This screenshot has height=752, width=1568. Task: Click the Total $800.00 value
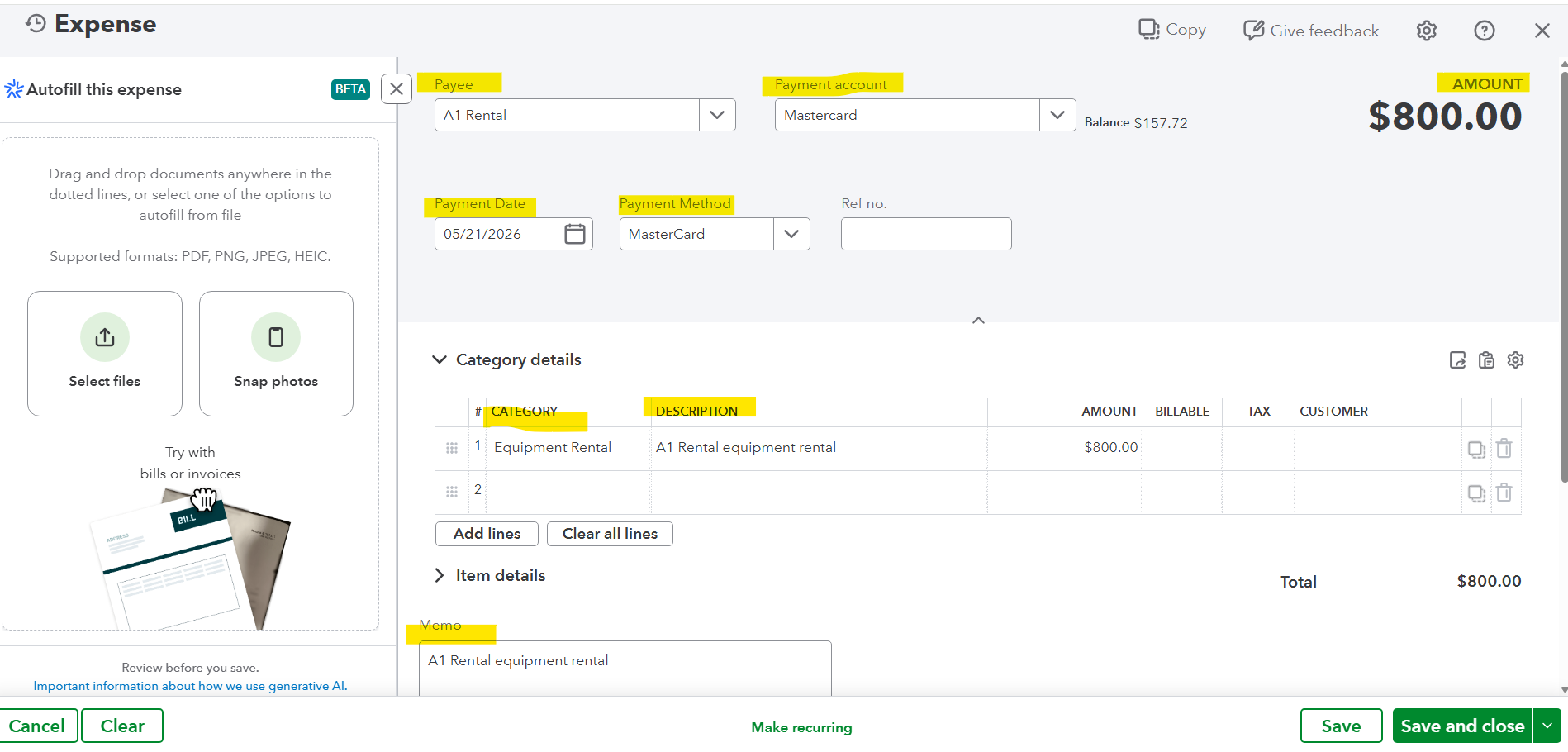click(1489, 581)
